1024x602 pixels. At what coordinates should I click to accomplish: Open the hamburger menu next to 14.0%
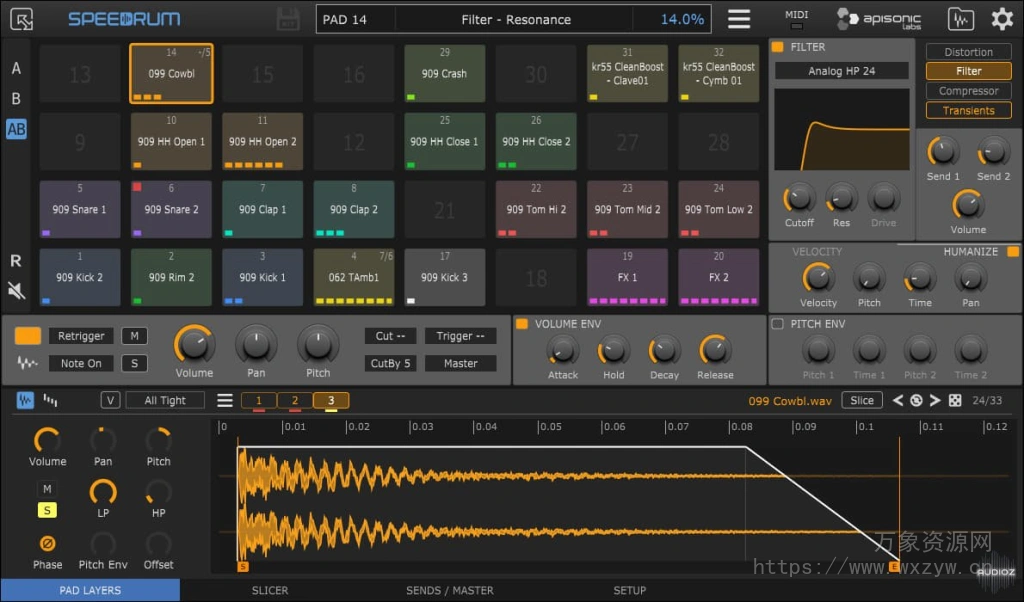pyautogui.click(x=739, y=18)
